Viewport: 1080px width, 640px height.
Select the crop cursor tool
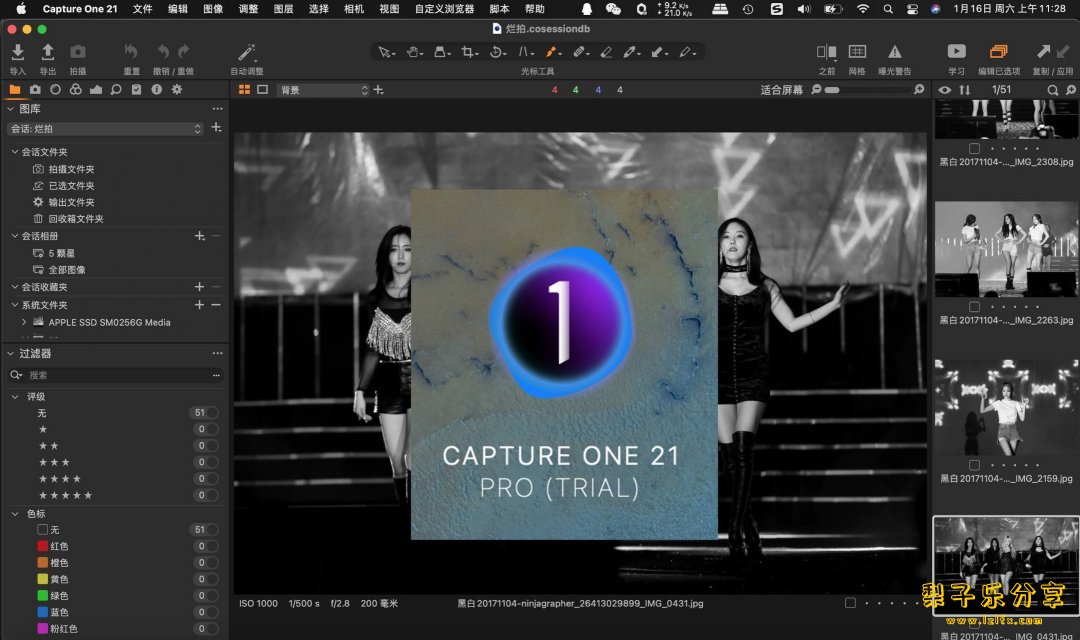pyautogui.click(x=470, y=52)
